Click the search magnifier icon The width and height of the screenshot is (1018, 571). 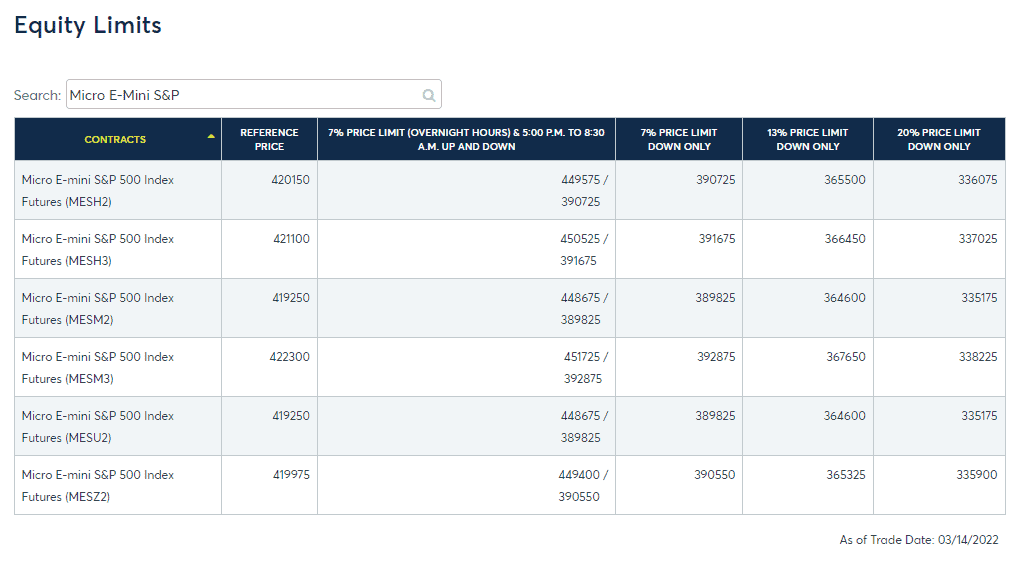[428, 95]
